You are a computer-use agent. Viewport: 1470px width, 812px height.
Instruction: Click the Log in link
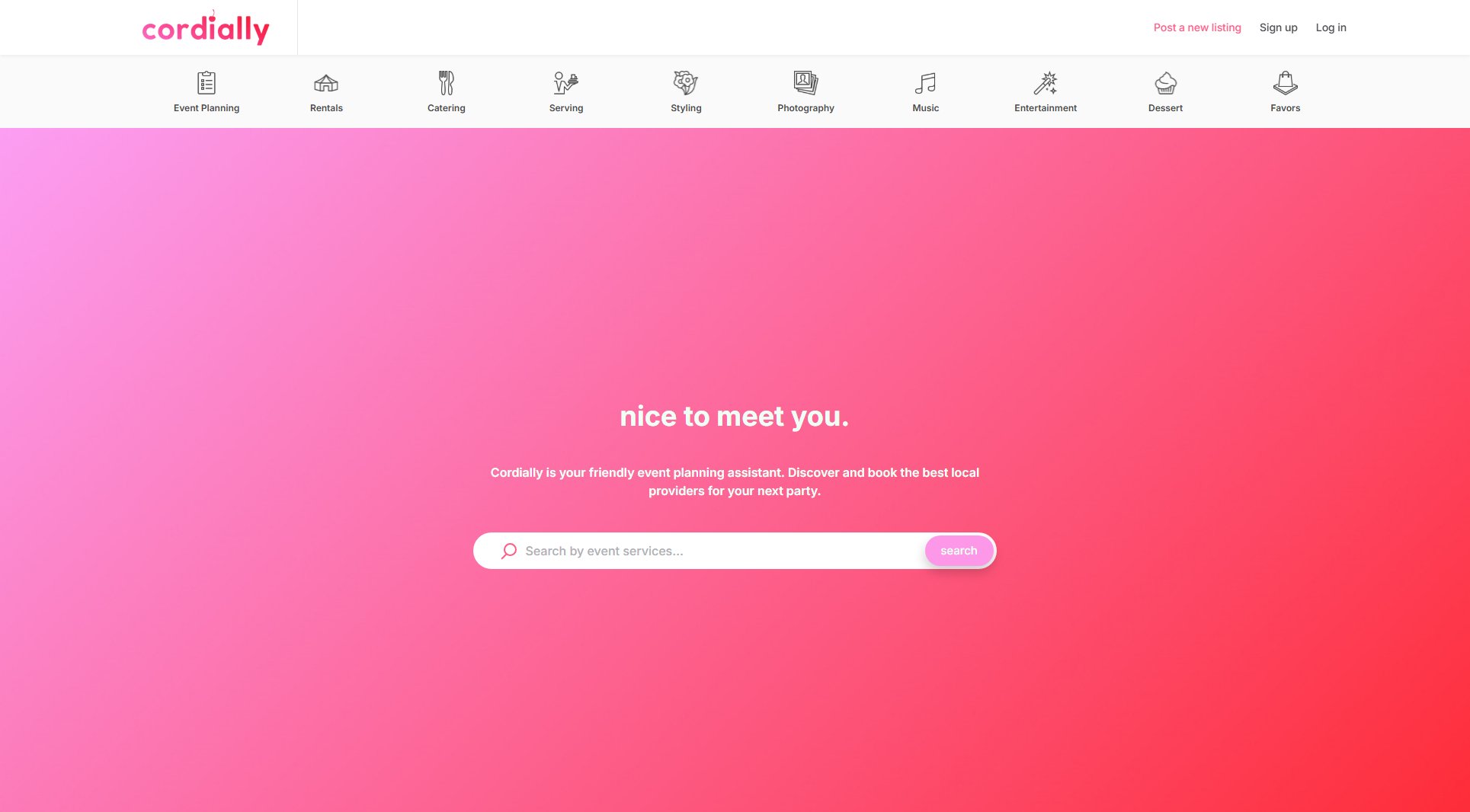(1331, 27)
